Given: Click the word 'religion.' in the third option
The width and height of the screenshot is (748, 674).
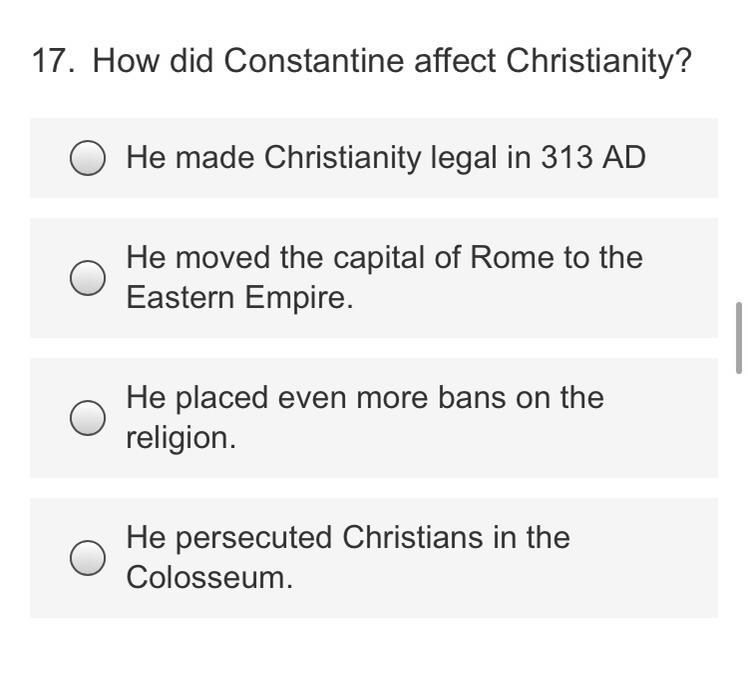Looking at the screenshot, I should pos(181,438).
